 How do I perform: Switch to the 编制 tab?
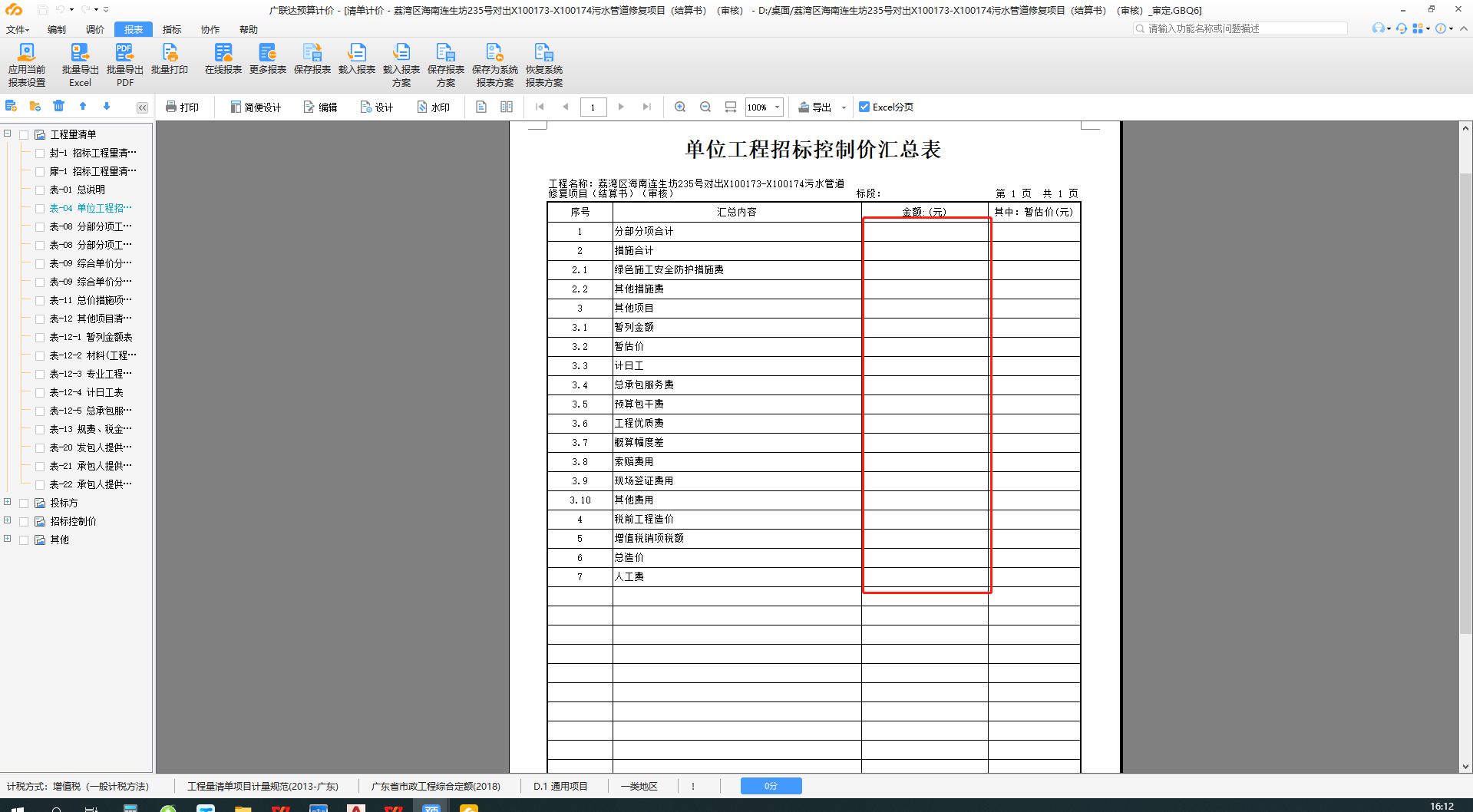click(57, 29)
